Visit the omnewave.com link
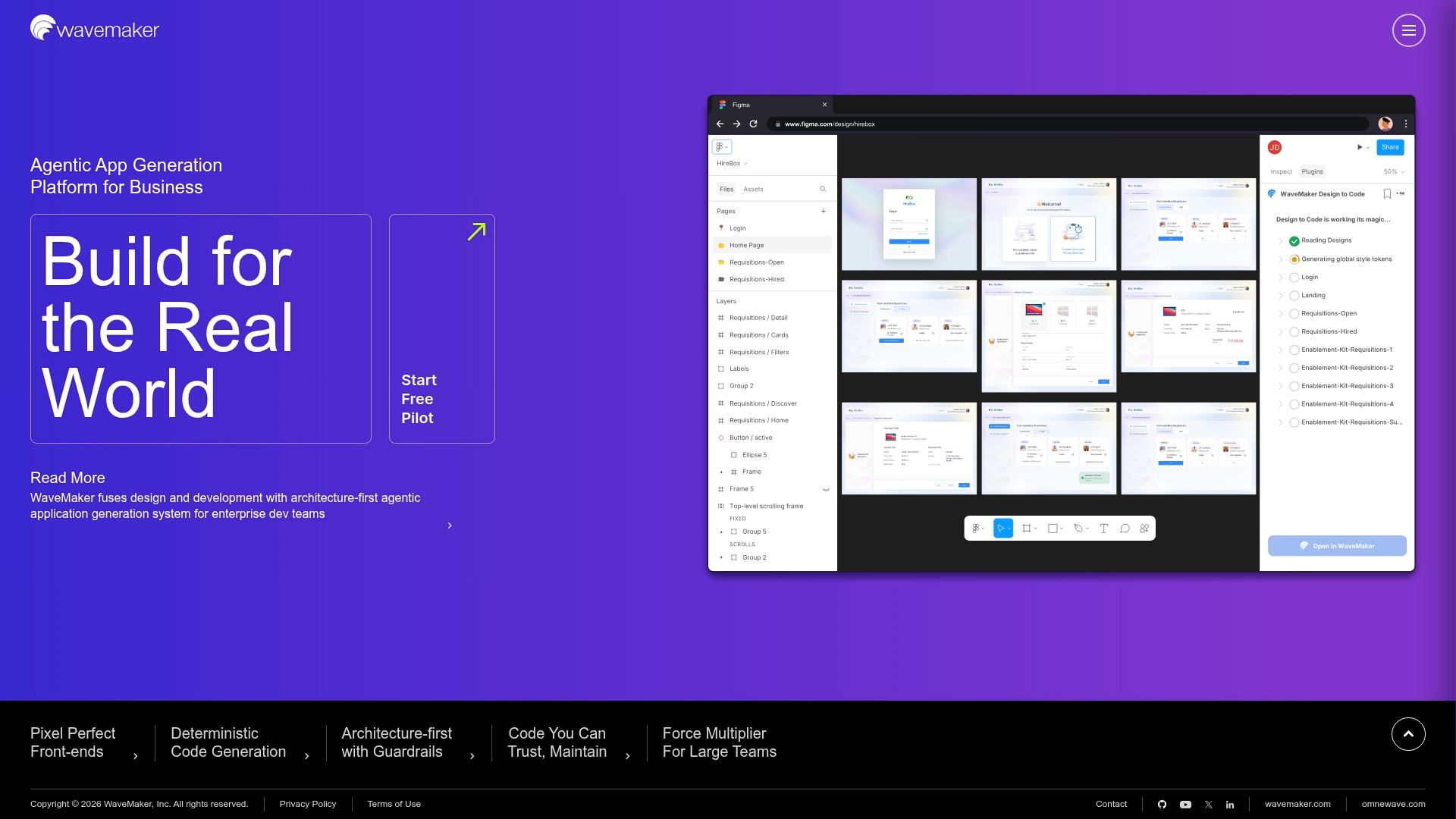Viewport: 1456px width, 819px height. point(1393,805)
